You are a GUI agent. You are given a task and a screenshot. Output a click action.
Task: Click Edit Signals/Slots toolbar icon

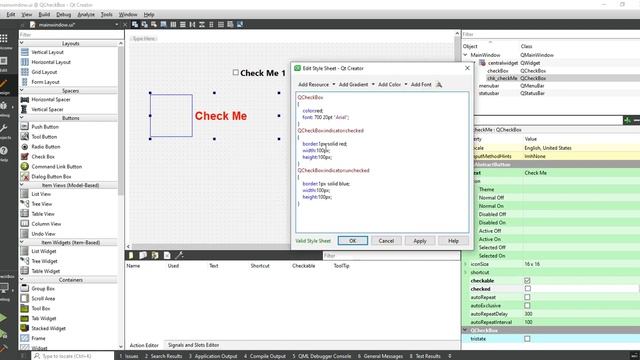(x=144, y=24)
